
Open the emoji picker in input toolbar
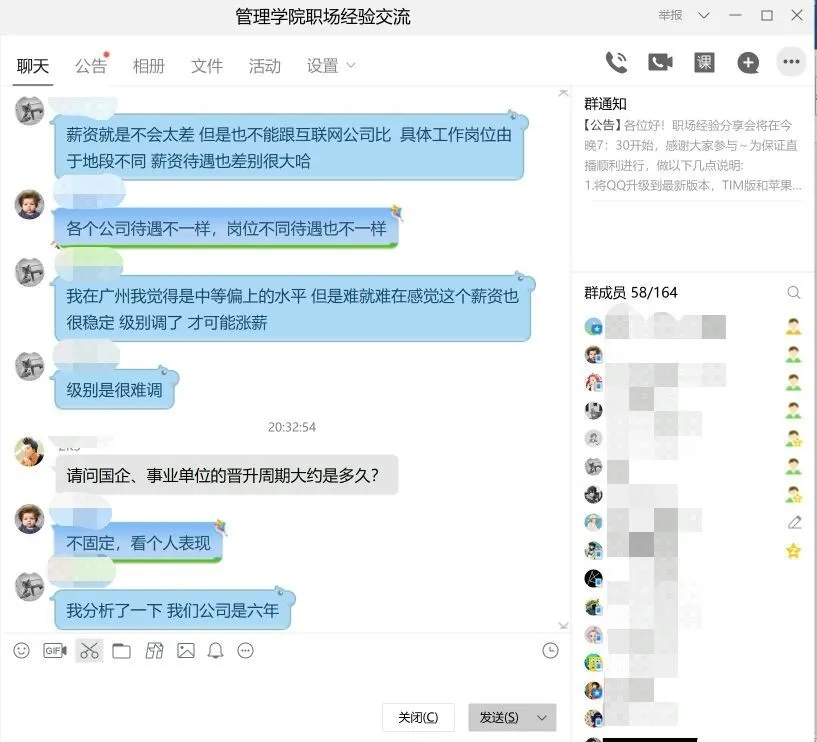22,651
